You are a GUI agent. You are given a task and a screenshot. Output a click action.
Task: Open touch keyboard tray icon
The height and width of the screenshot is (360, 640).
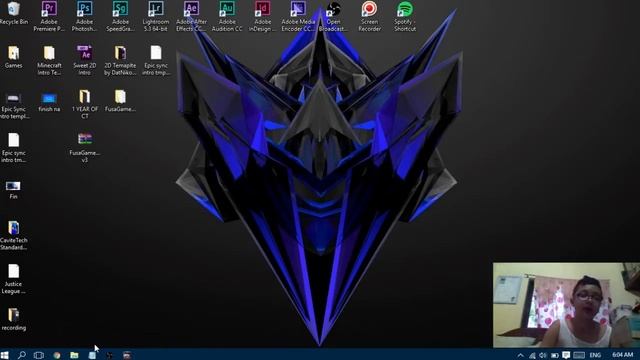pyautogui.click(x=579, y=355)
